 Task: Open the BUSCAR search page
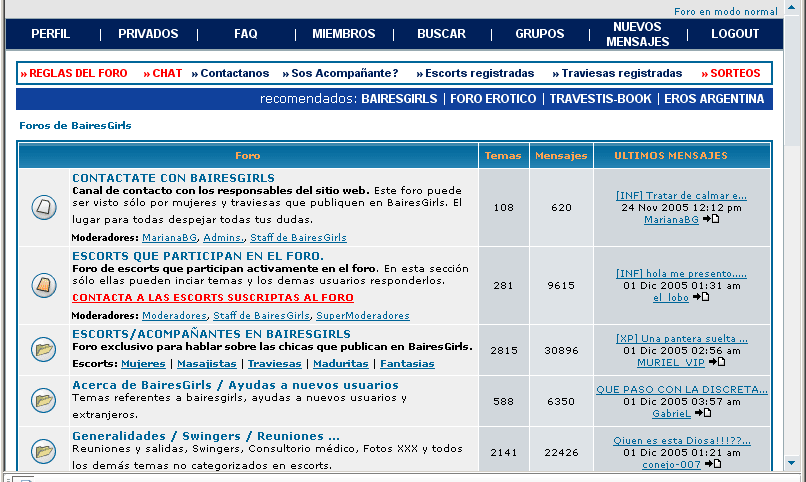[442, 34]
